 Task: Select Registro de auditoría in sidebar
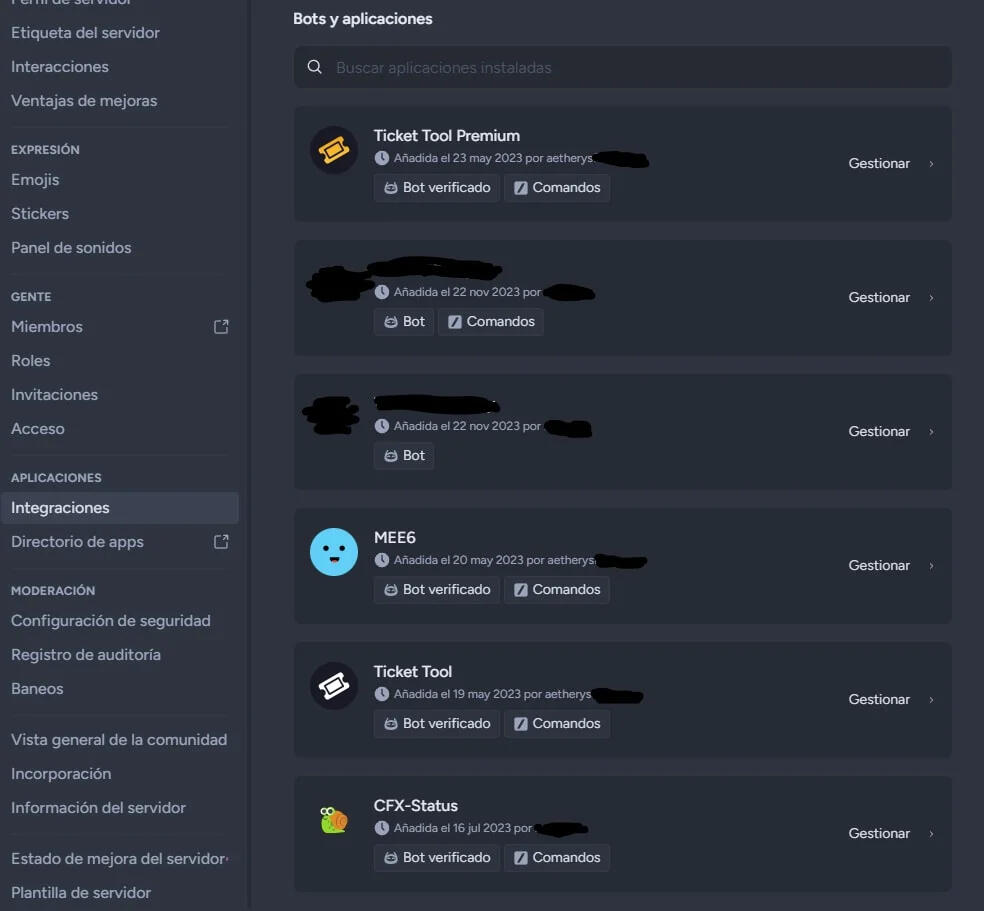click(x=86, y=654)
